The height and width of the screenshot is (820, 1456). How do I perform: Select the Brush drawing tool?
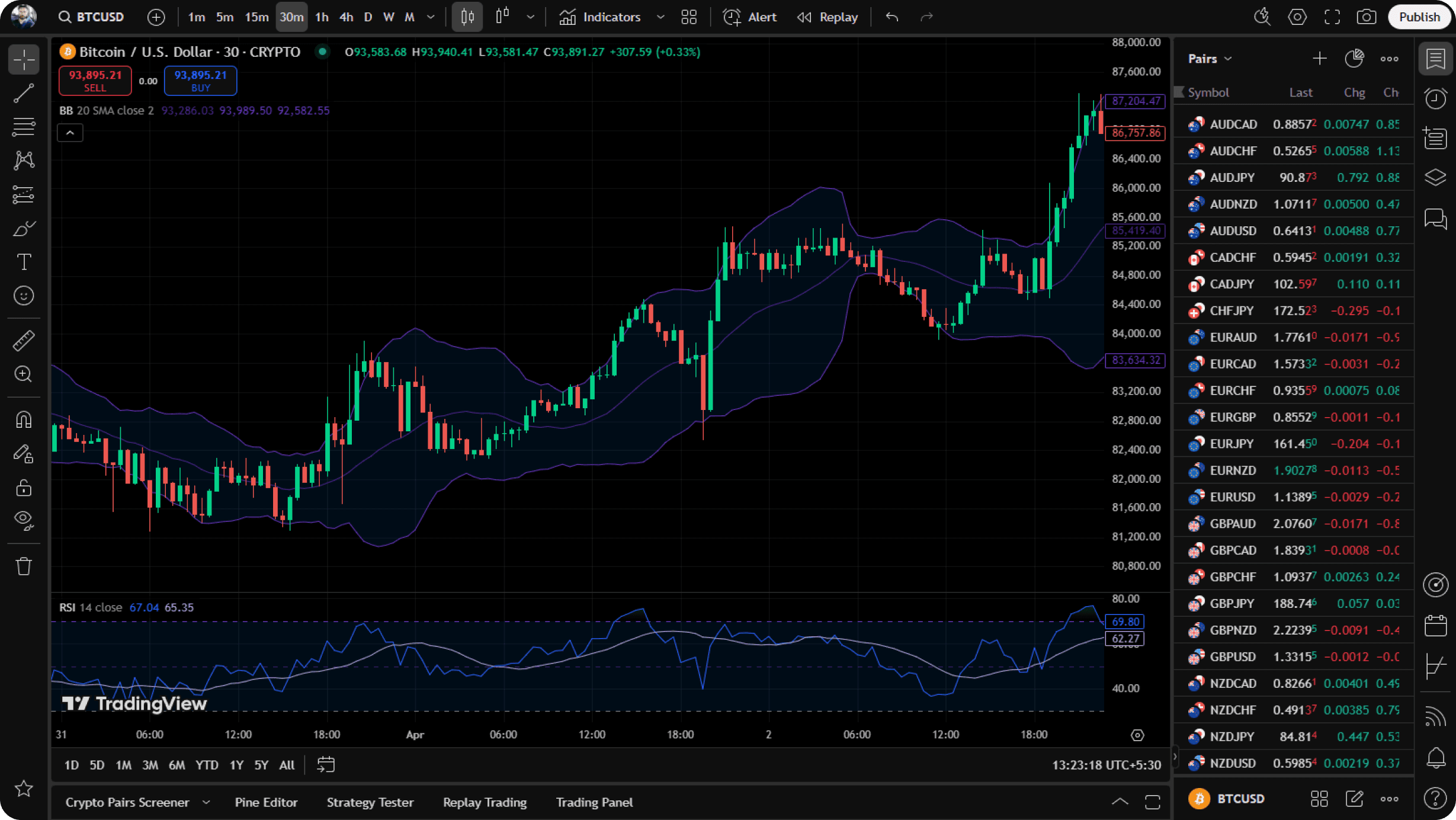(24, 228)
